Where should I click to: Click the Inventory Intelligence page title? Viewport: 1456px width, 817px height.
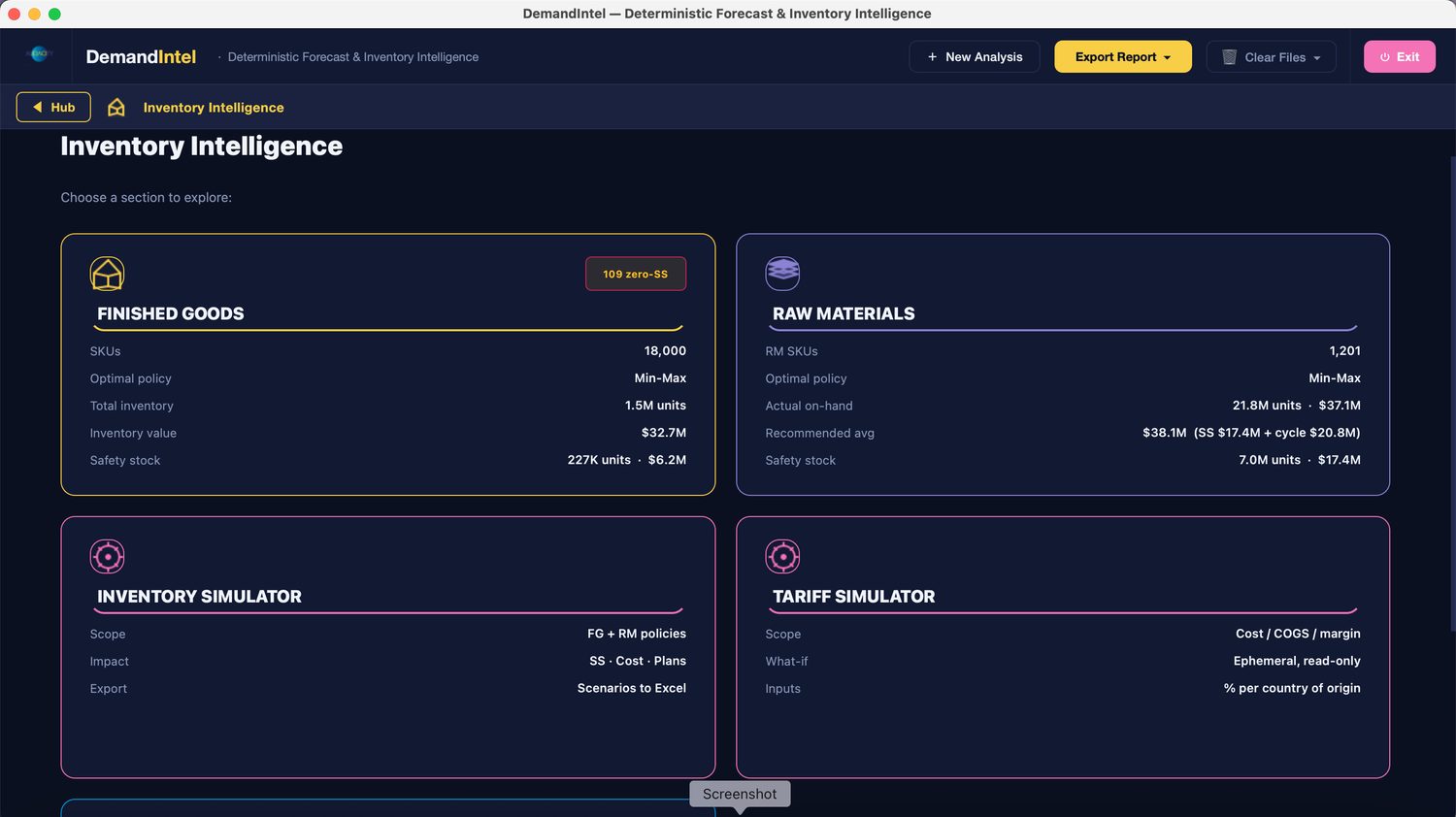(x=202, y=147)
